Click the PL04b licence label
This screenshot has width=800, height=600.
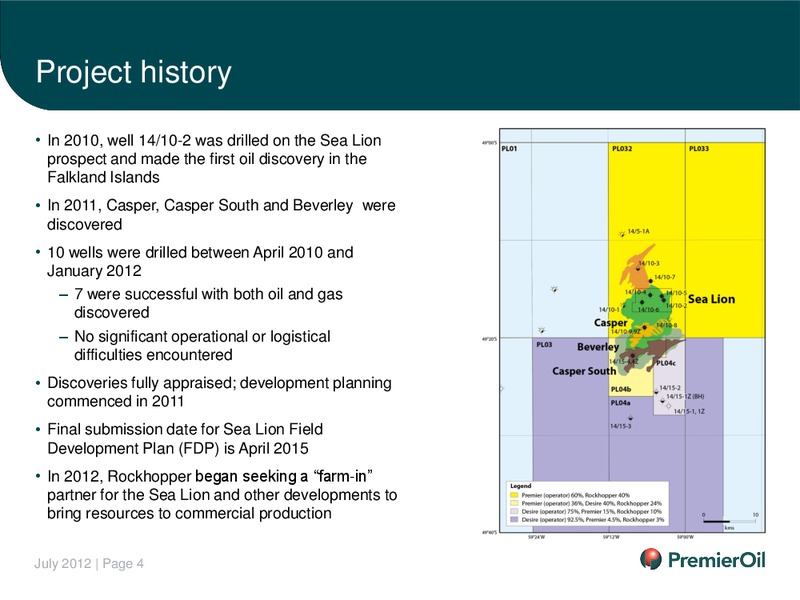[x=621, y=389]
